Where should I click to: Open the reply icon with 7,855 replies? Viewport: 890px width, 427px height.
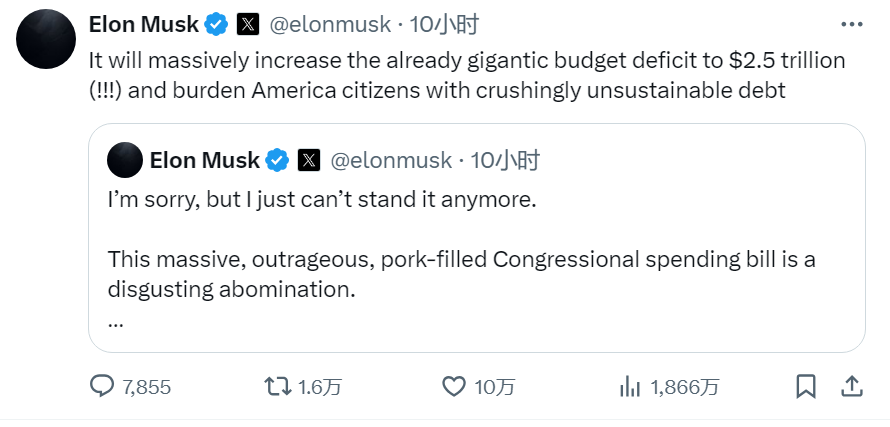[x=103, y=387]
